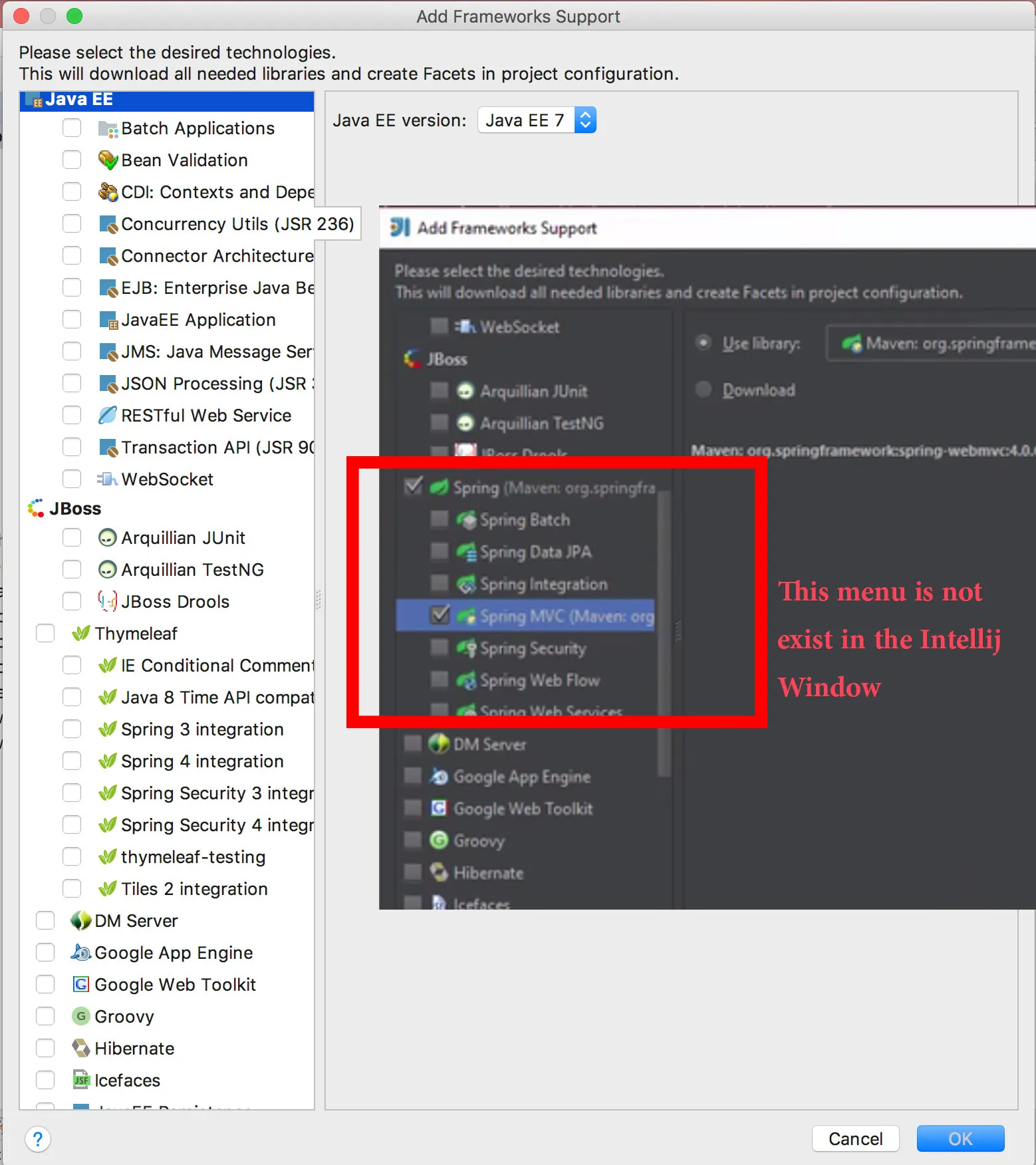Click the Arquillian JUnit icon
This screenshot has width=1036, height=1165.
tap(108, 538)
